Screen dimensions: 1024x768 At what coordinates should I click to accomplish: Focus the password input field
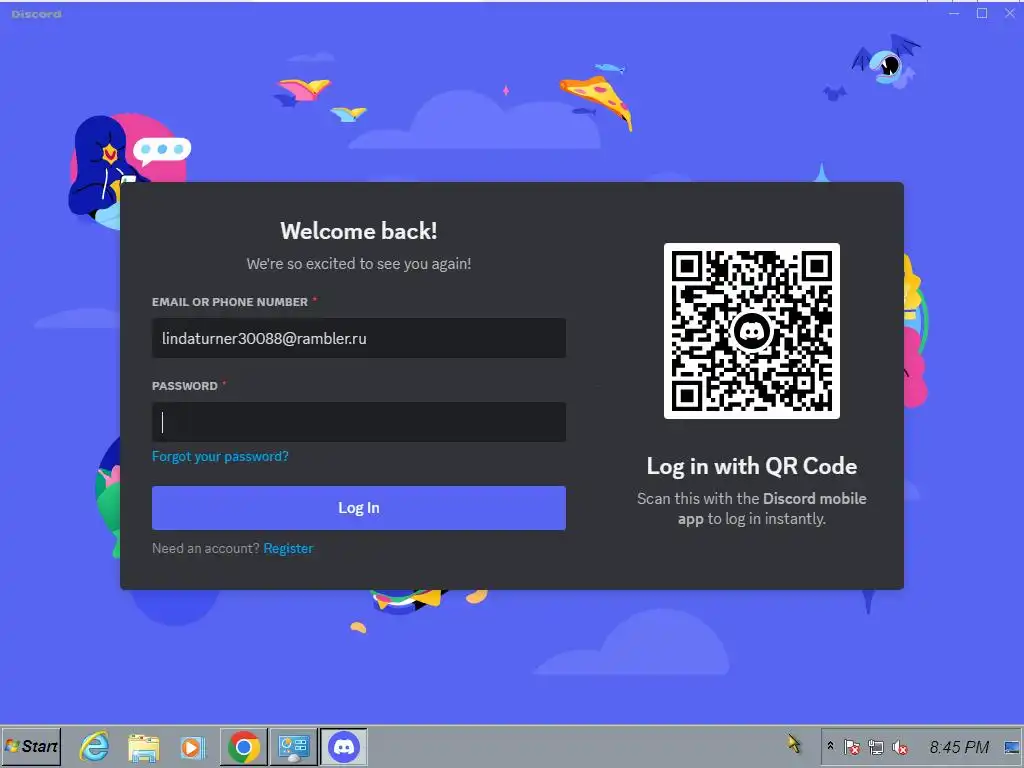(359, 422)
